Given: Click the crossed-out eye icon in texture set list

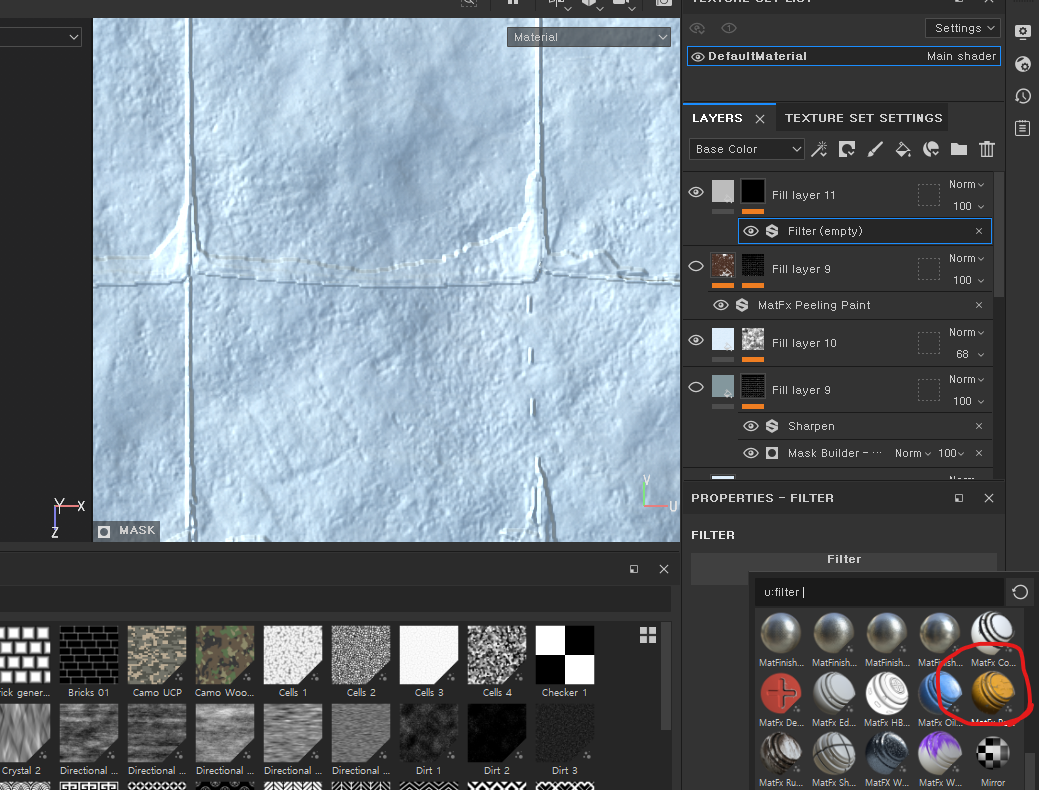Looking at the screenshot, I should pyautogui.click(x=697, y=28).
